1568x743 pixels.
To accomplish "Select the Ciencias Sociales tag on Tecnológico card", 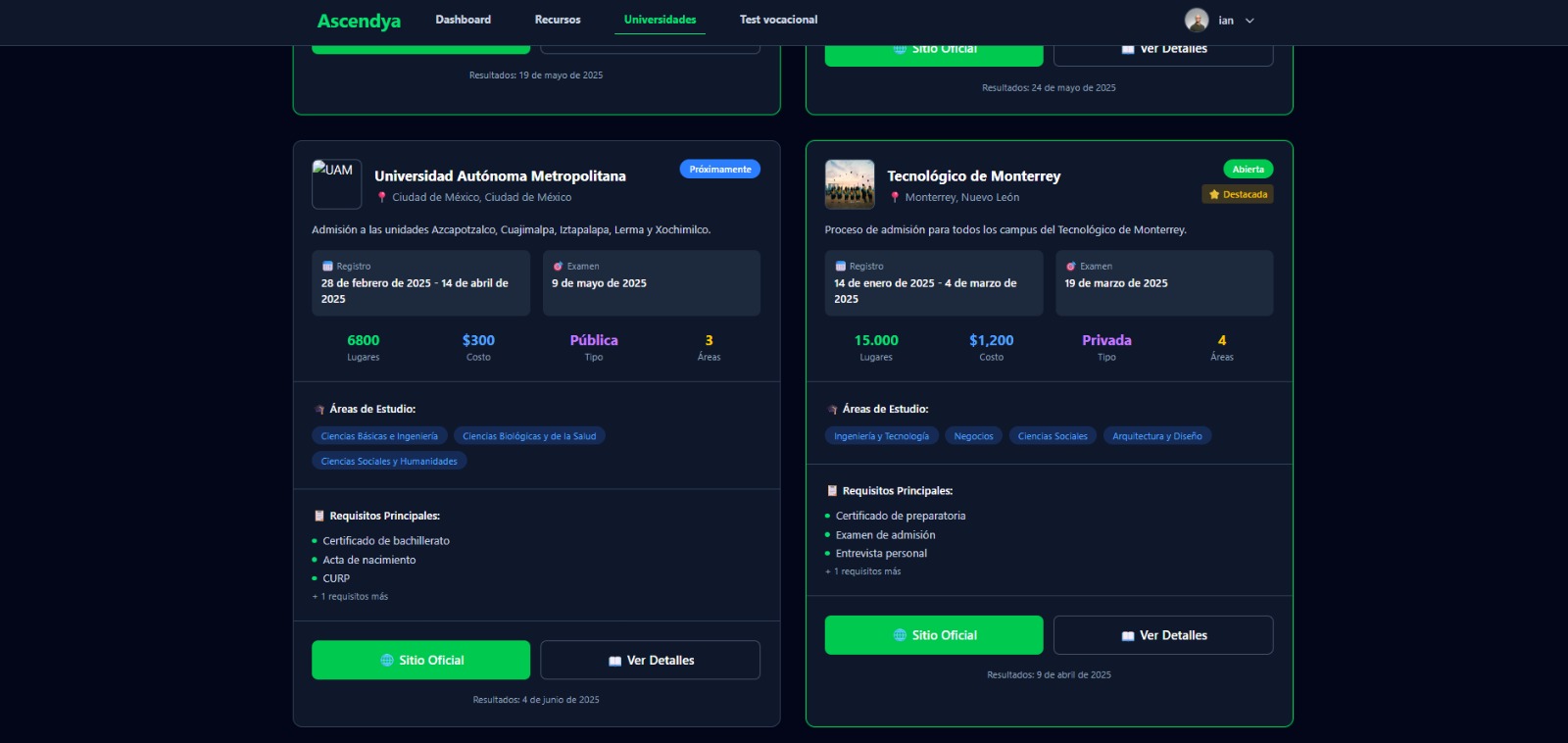I will click(x=1053, y=436).
